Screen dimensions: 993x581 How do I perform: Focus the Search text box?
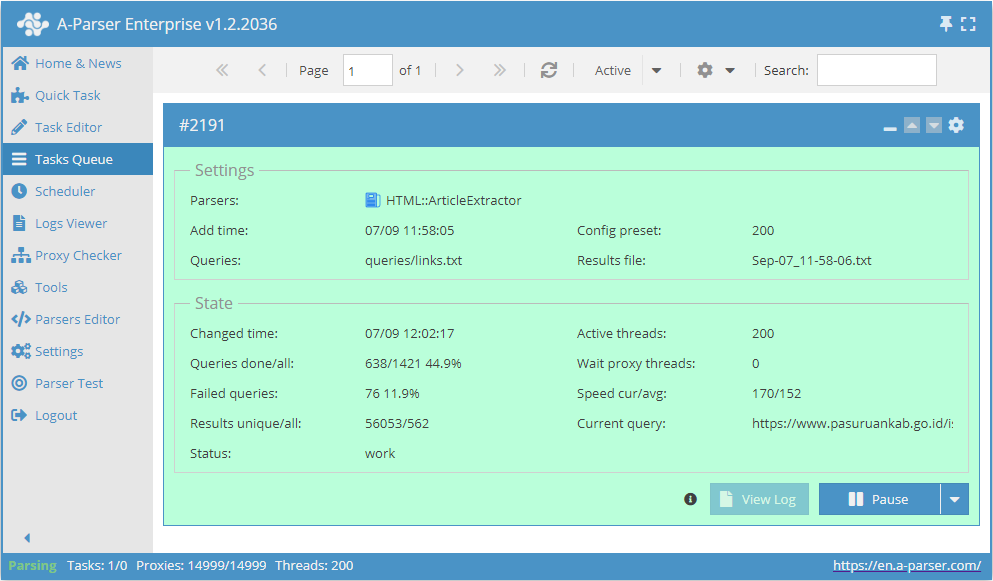[876, 70]
